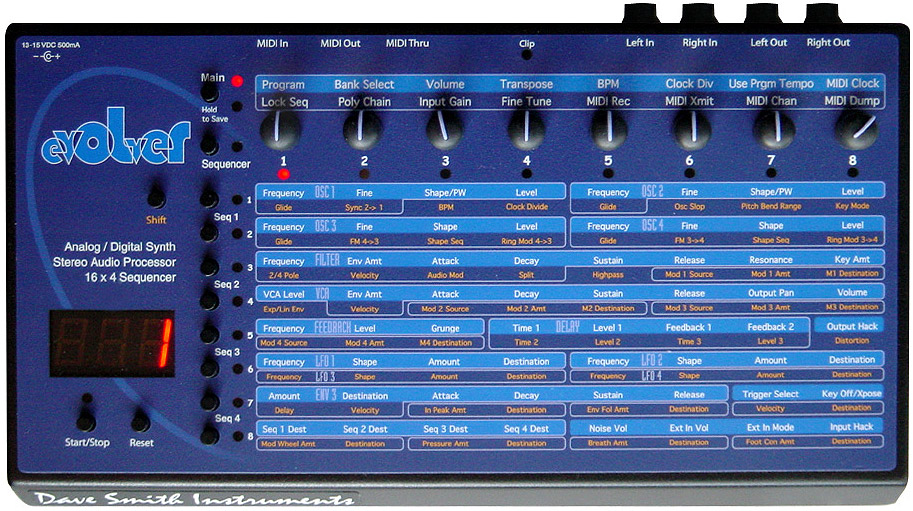Select row 4 button for VCA

209,301
